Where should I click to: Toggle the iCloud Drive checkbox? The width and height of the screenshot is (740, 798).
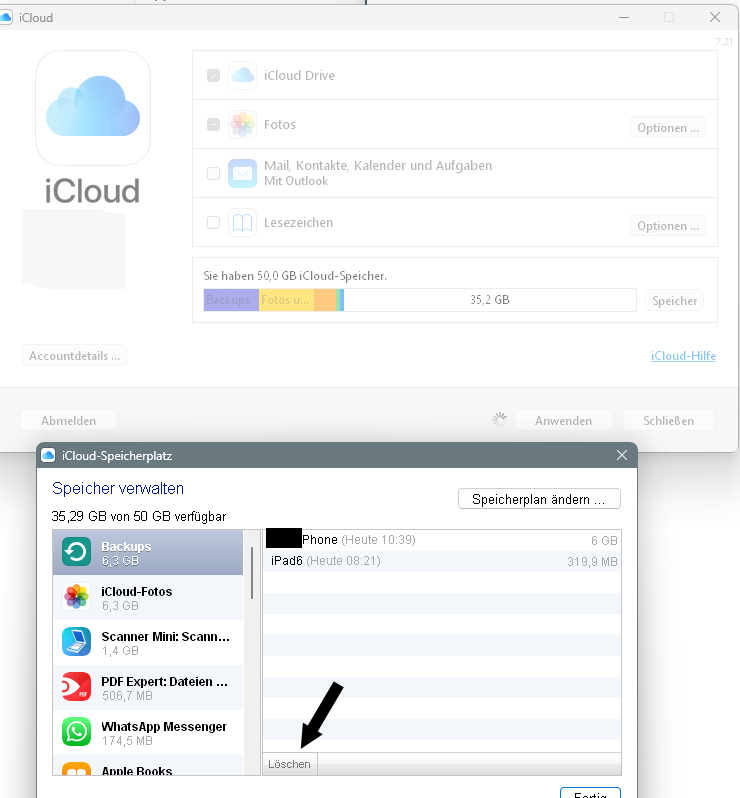pyautogui.click(x=213, y=76)
